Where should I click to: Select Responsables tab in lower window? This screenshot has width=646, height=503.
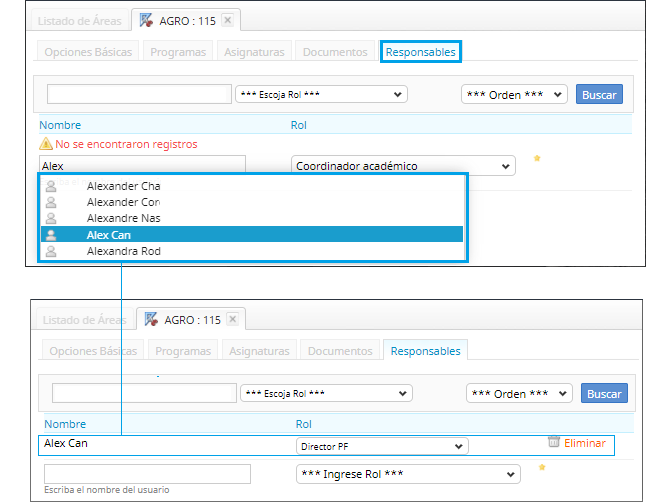pyautogui.click(x=426, y=351)
